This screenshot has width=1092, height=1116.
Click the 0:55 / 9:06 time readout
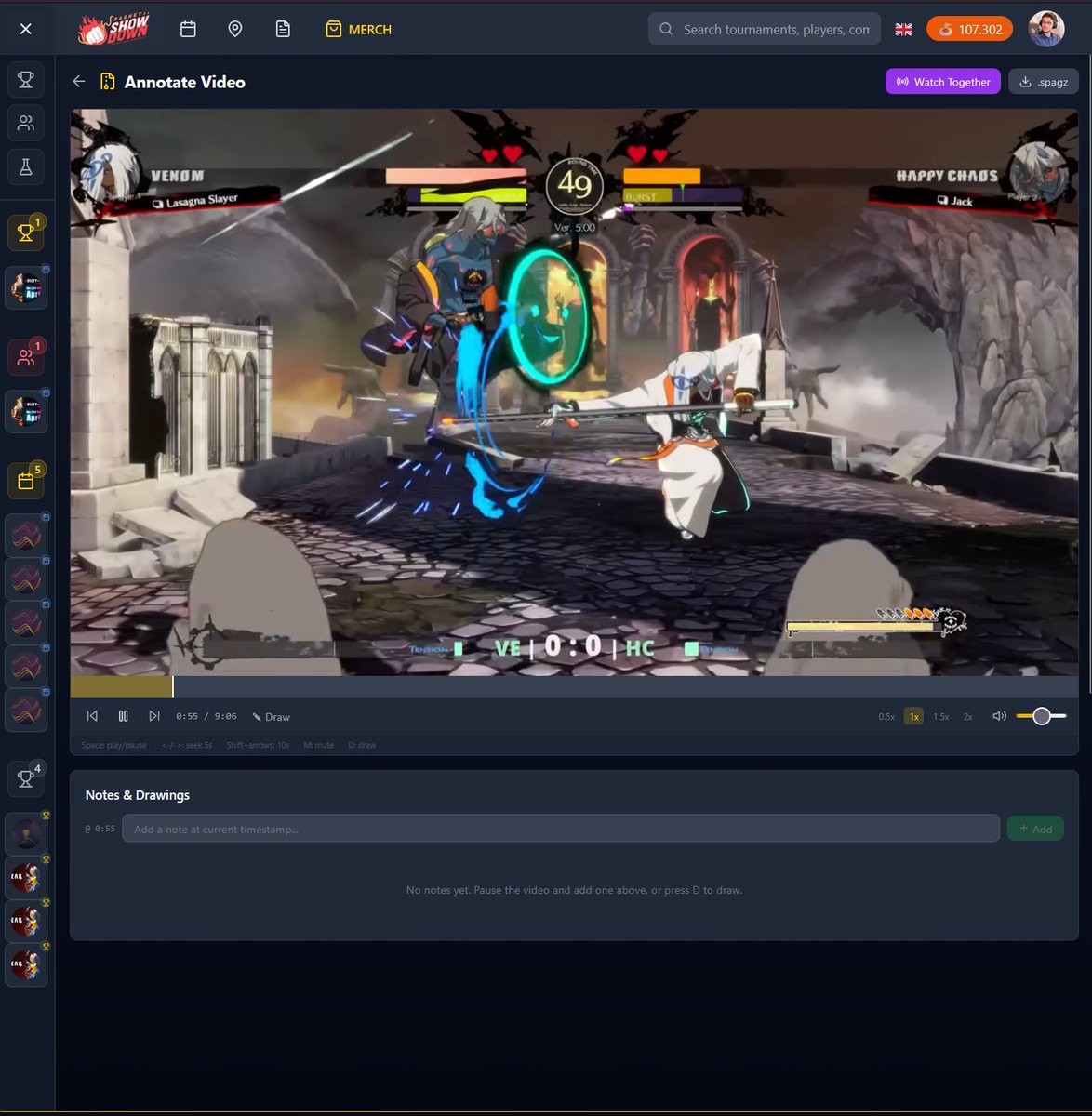(x=206, y=717)
